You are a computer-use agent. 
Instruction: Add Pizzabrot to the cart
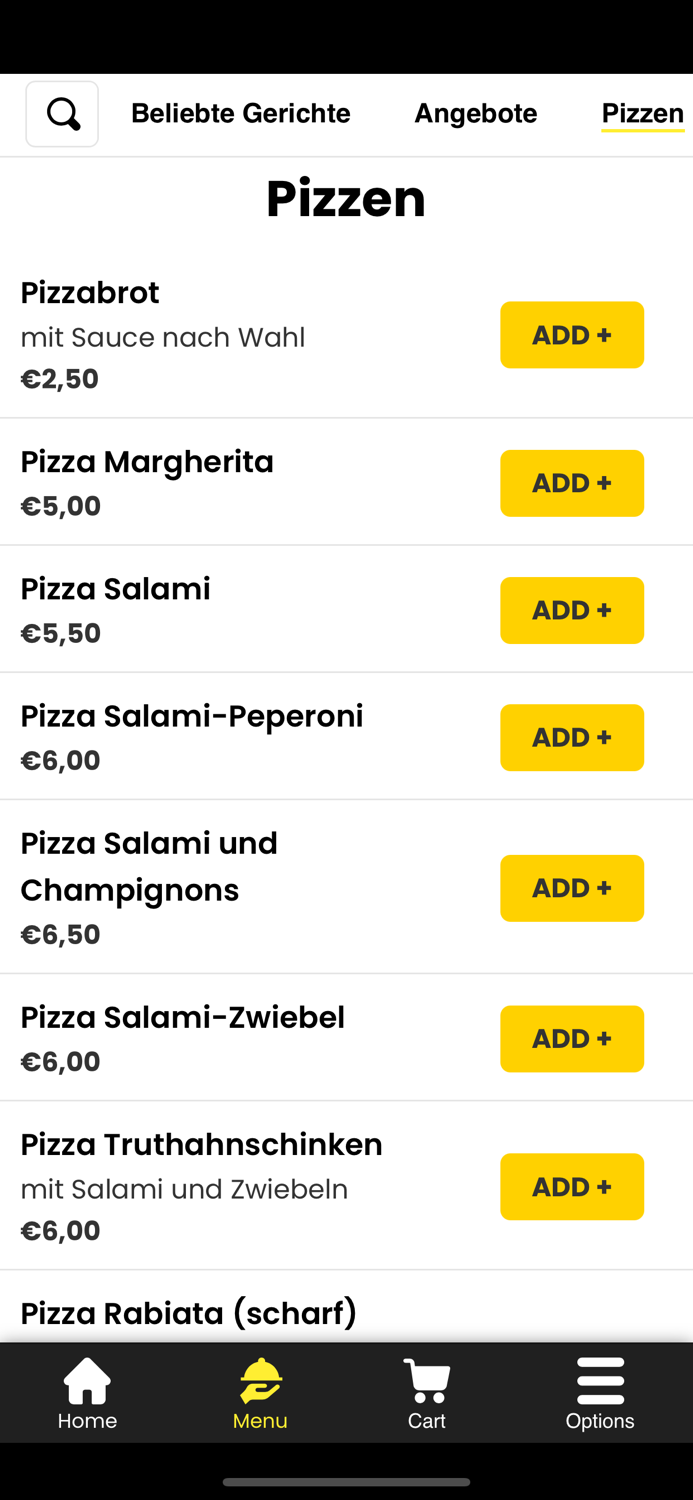click(572, 335)
